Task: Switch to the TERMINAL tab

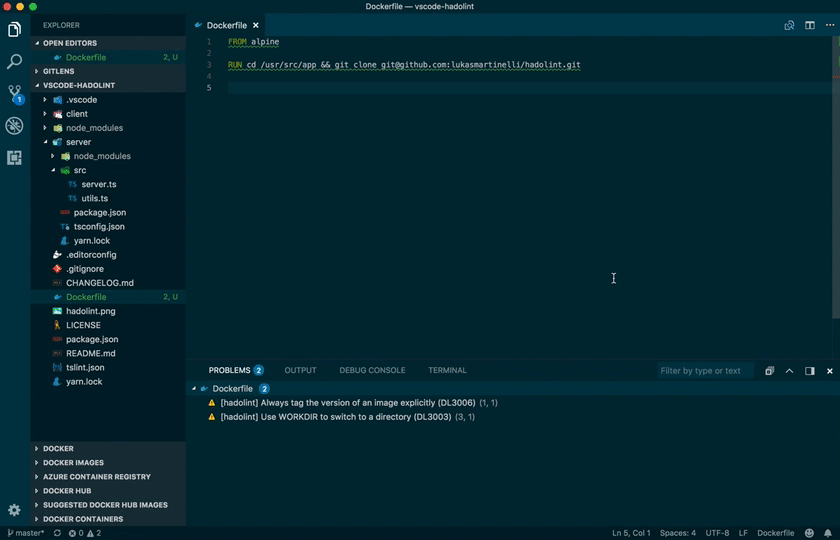Action: coord(447,370)
